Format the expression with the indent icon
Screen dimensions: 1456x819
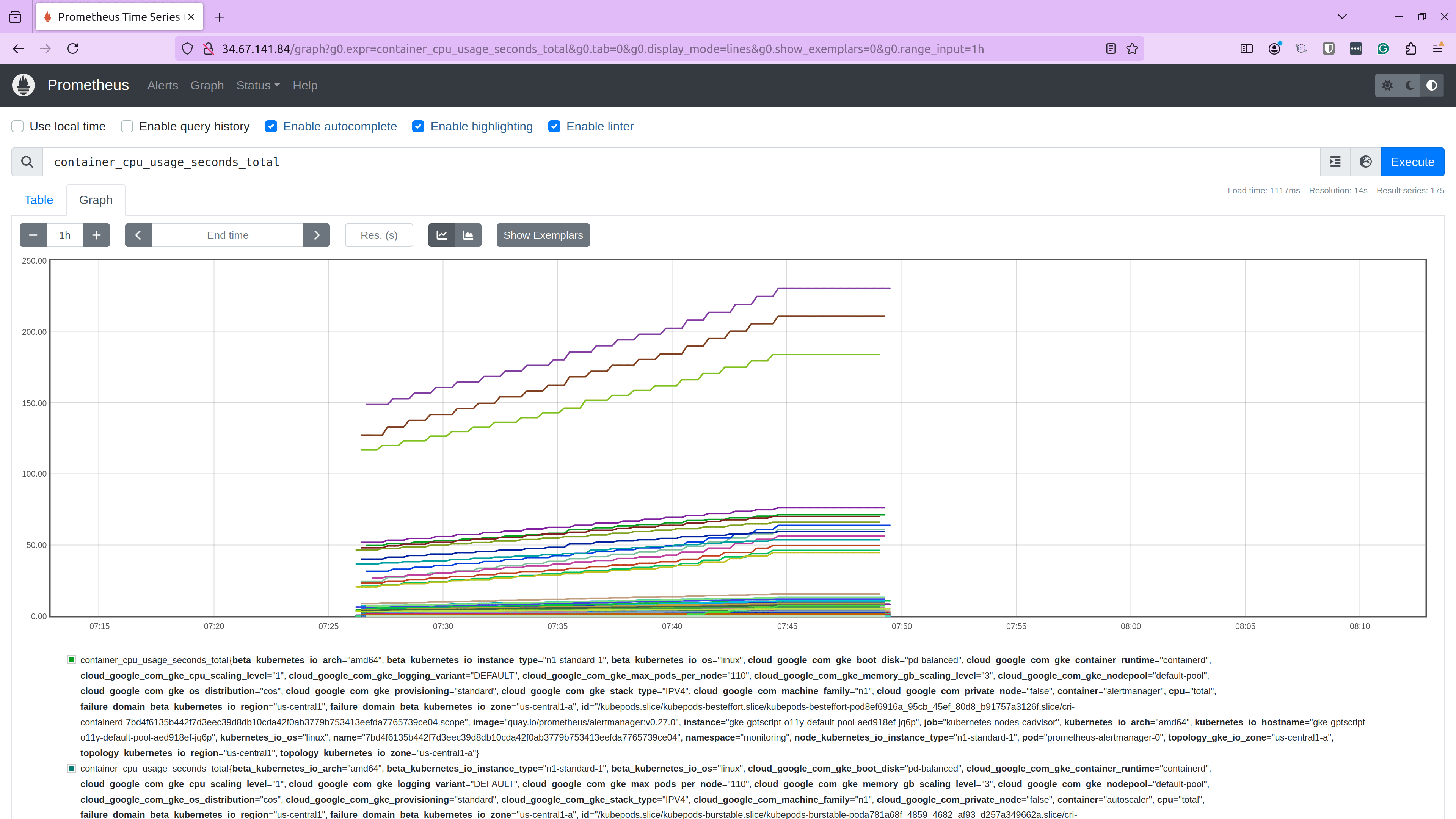[x=1335, y=162]
